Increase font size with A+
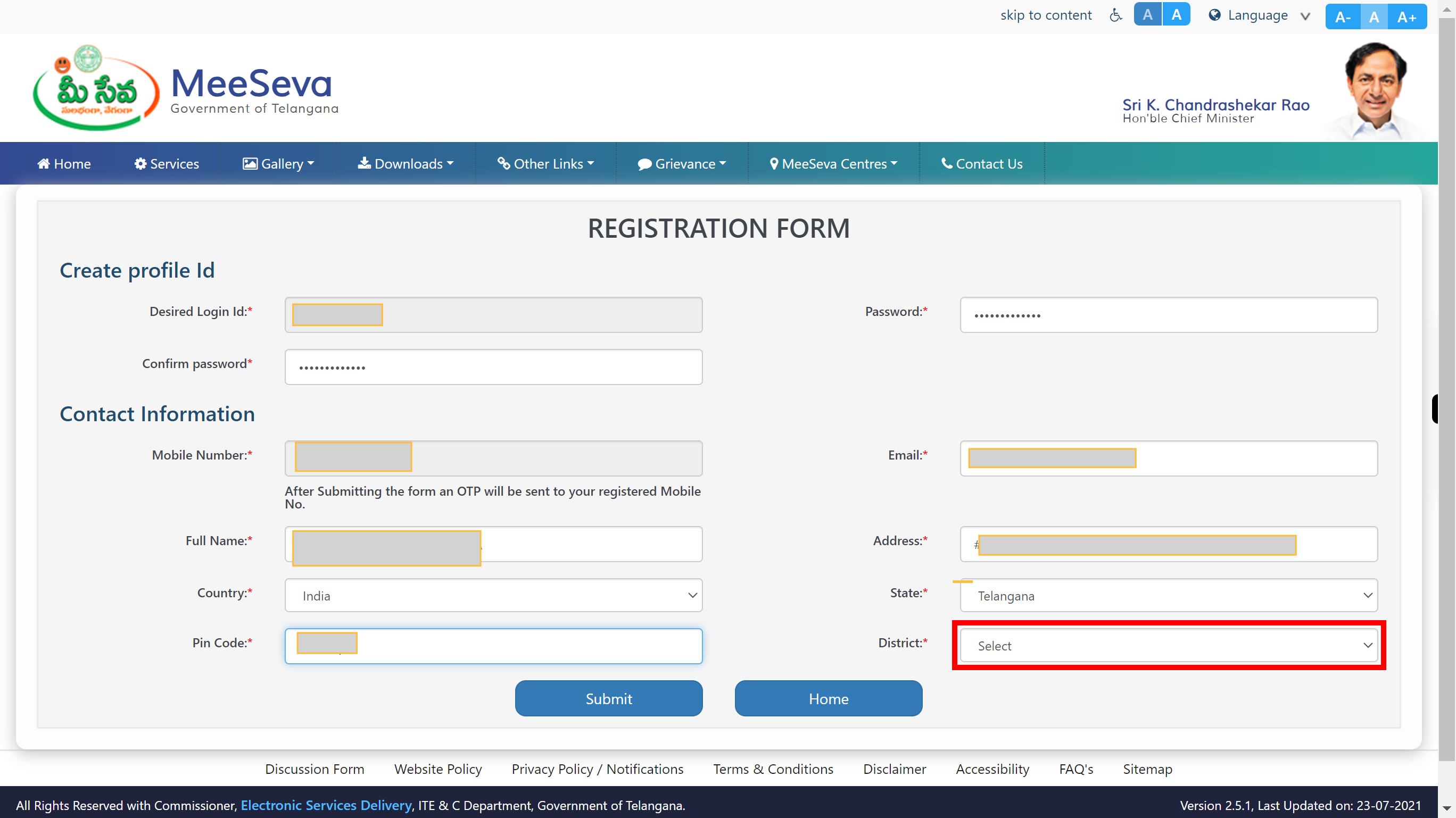The height and width of the screenshot is (818, 1456). (1407, 17)
